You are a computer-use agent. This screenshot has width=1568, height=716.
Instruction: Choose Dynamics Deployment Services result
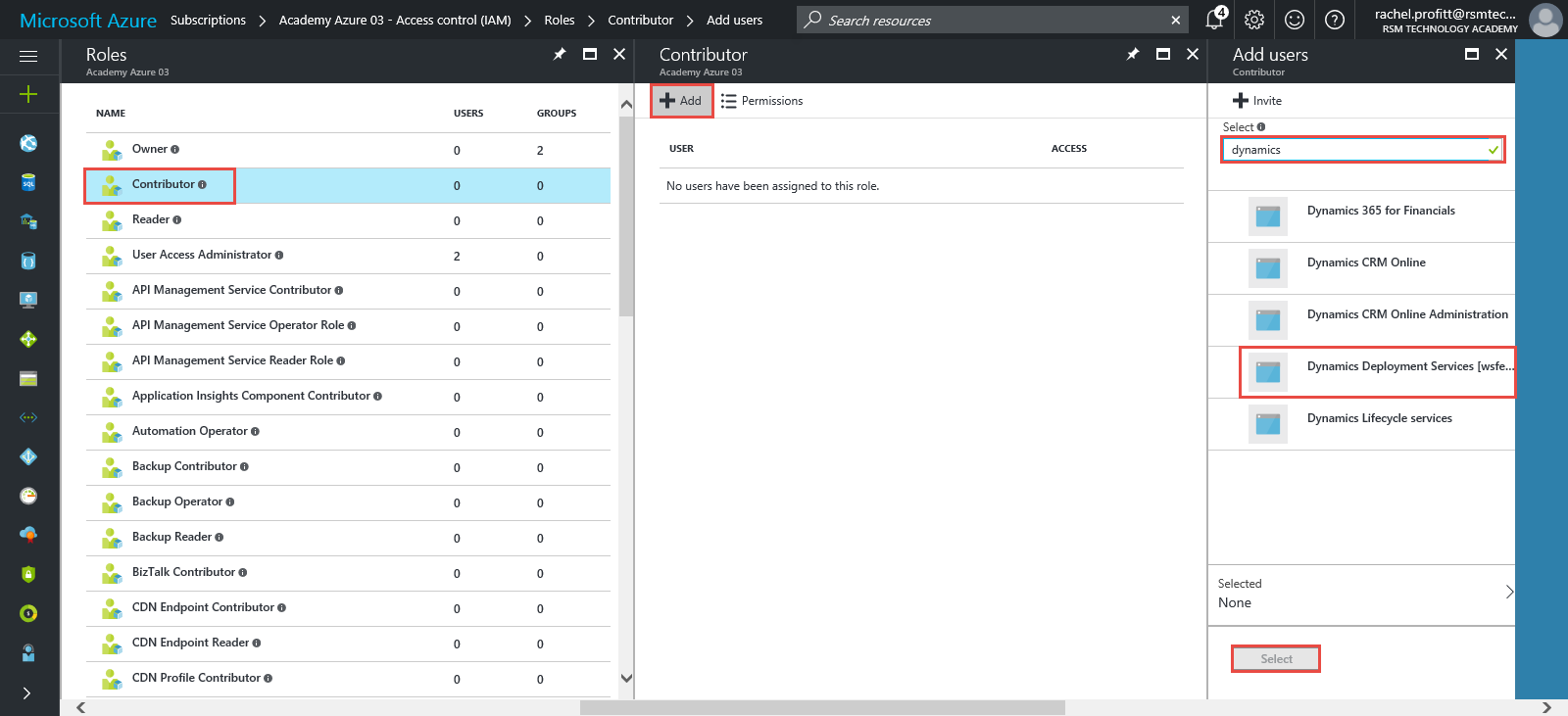click(1361, 372)
